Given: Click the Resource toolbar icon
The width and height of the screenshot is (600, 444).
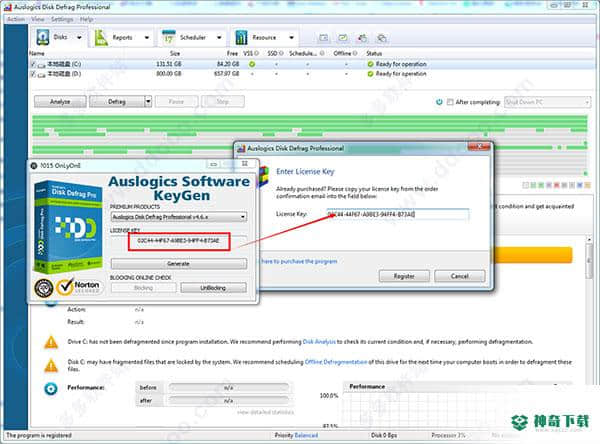Looking at the screenshot, I should coord(241,38).
